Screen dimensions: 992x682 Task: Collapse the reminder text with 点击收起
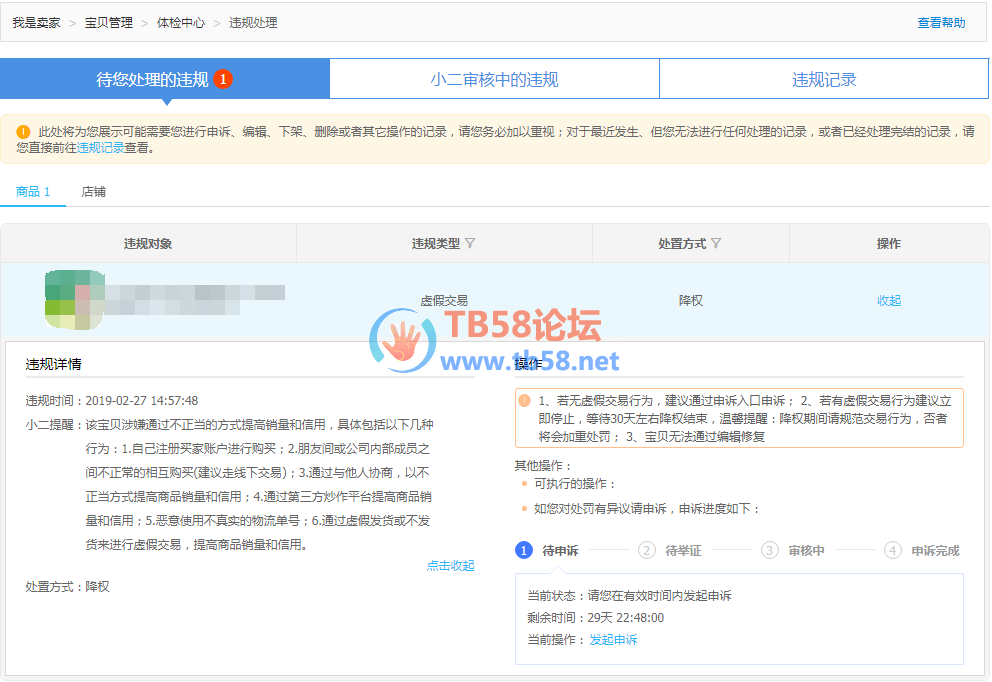tap(450, 566)
